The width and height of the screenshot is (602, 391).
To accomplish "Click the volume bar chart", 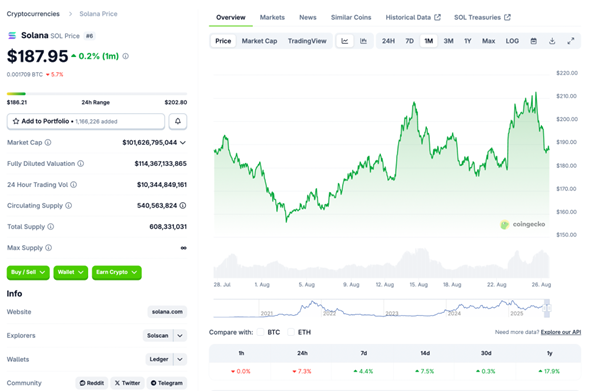I will [x=381, y=263].
